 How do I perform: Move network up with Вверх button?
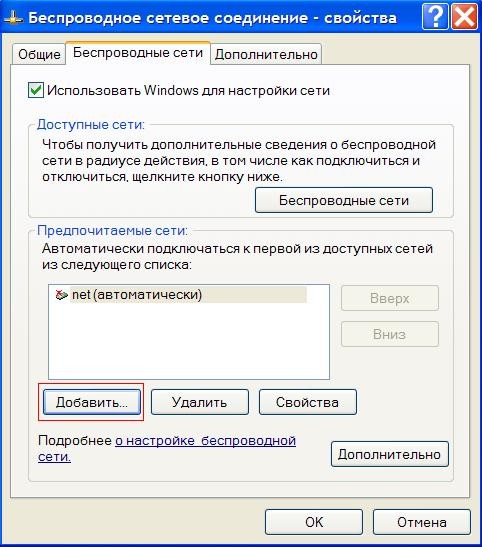(390, 298)
